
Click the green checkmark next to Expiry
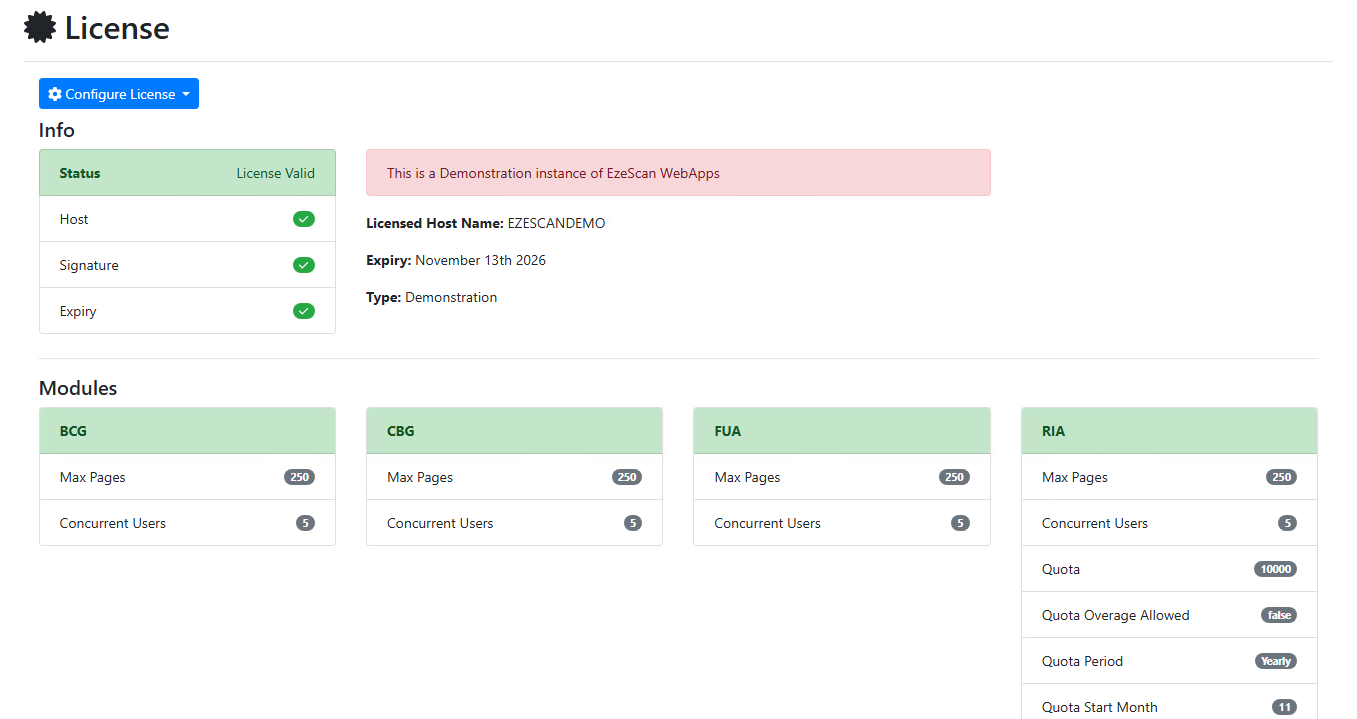(x=303, y=311)
